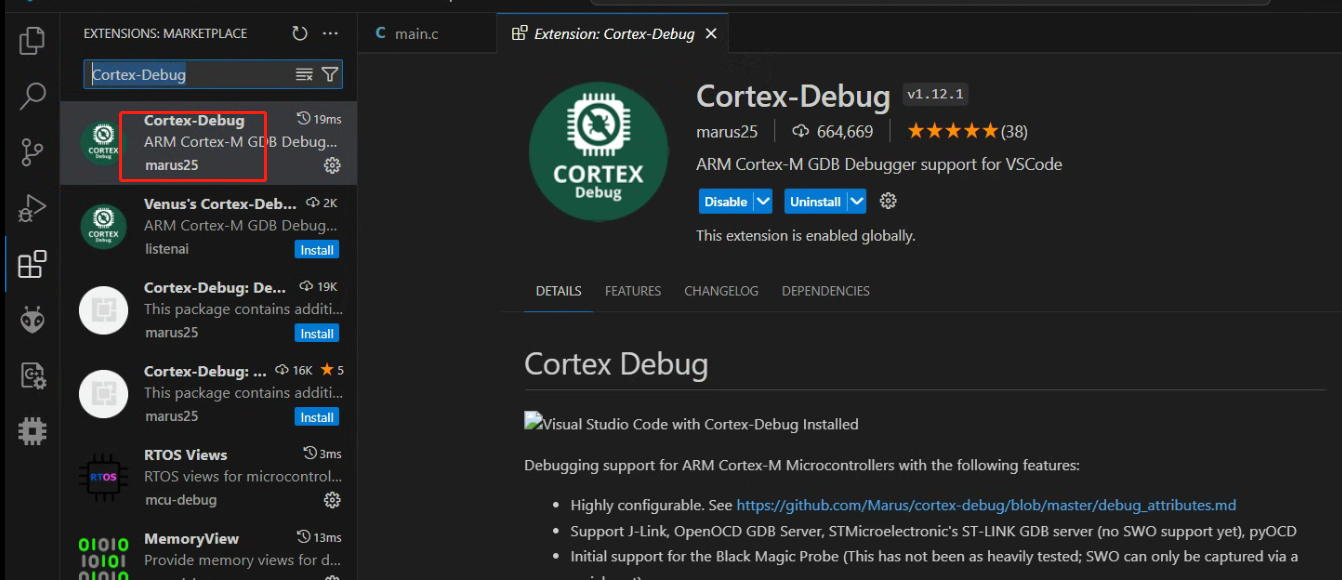Click the EXTENSIONS: MARKETPLACE panel title
Image resolution: width=1342 pixels, height=580 pixels.
point(165,33)
